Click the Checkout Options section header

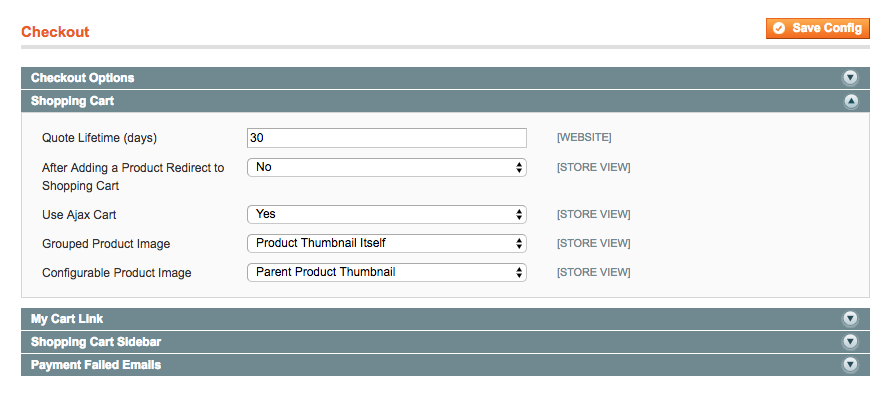coord(445,78)
